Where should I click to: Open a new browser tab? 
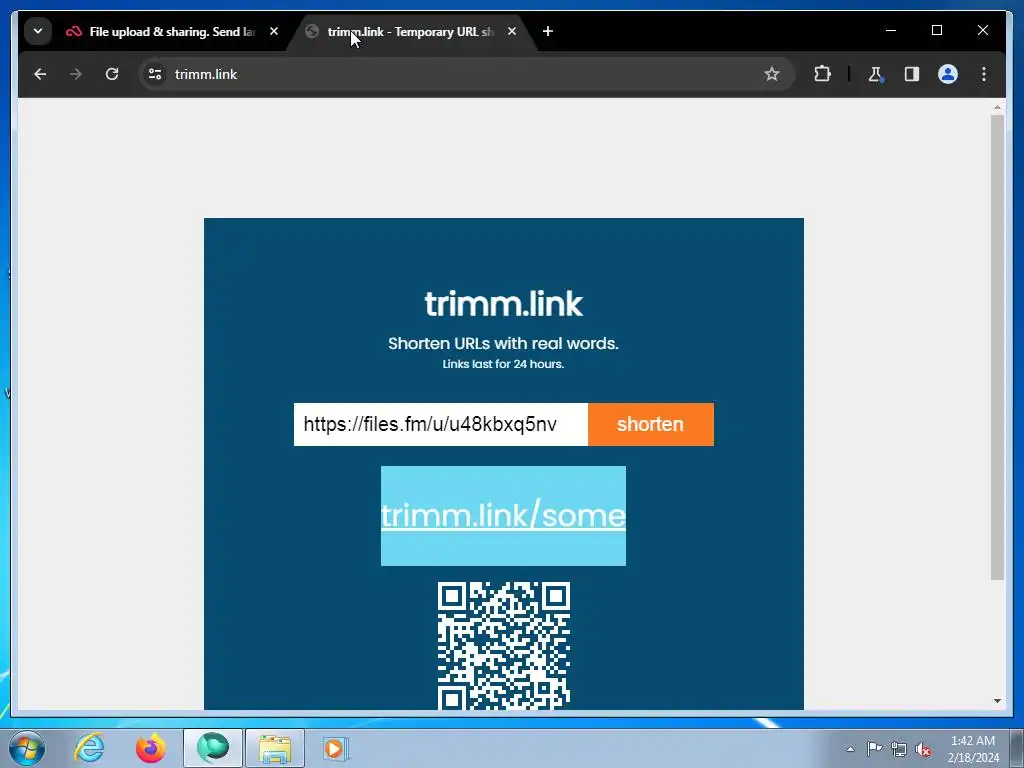pos(548,31)
